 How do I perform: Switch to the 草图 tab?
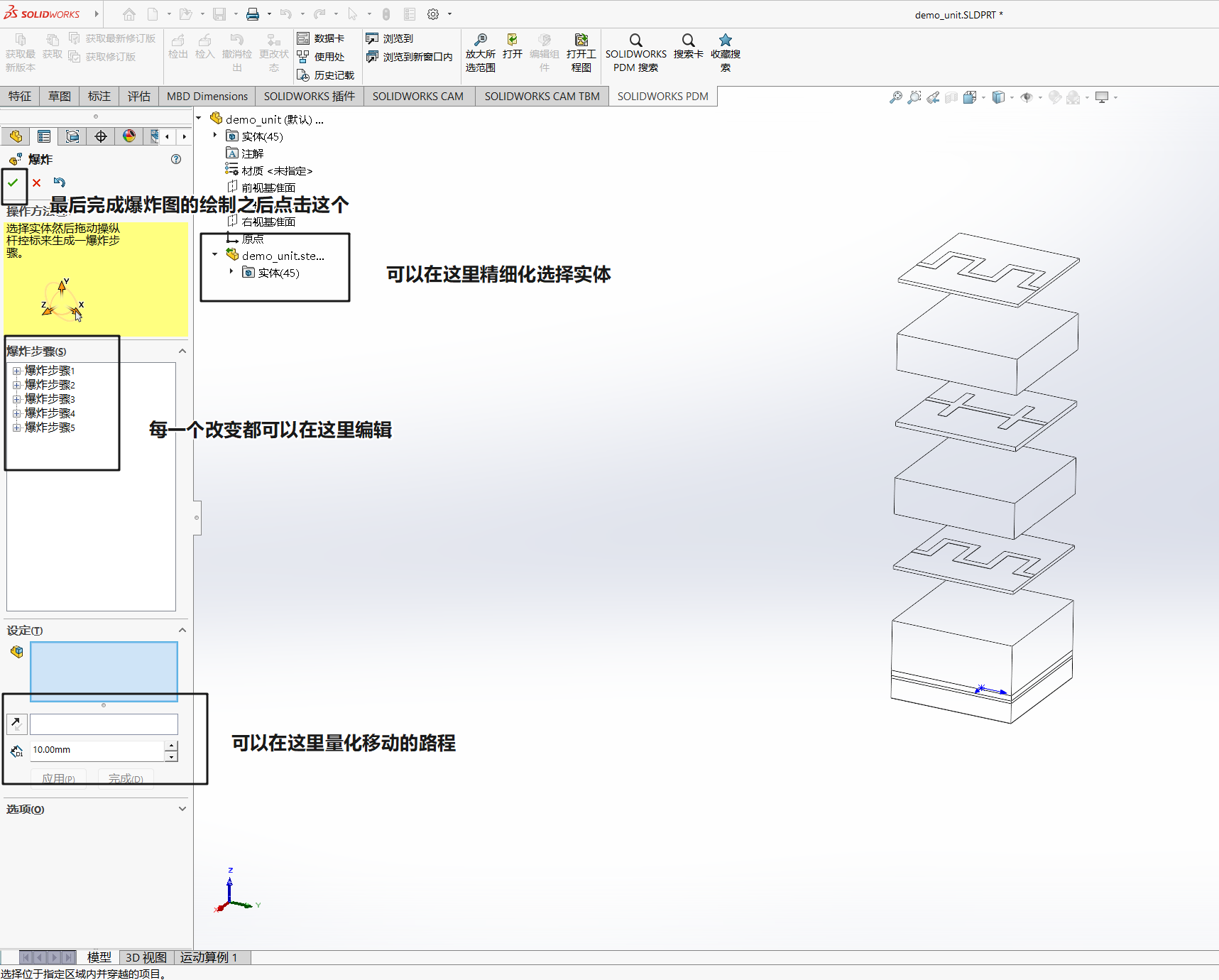tap(60, 97)
